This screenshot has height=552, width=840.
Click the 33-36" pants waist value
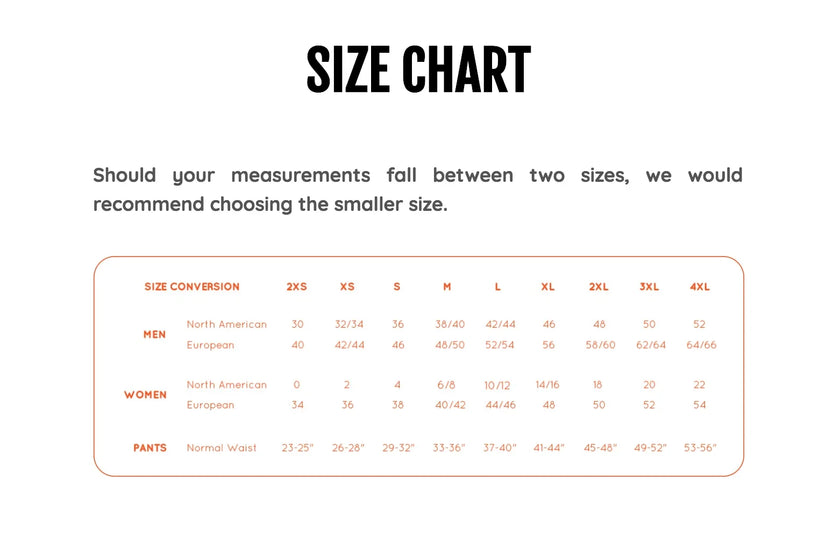click(x=449, y=447)
